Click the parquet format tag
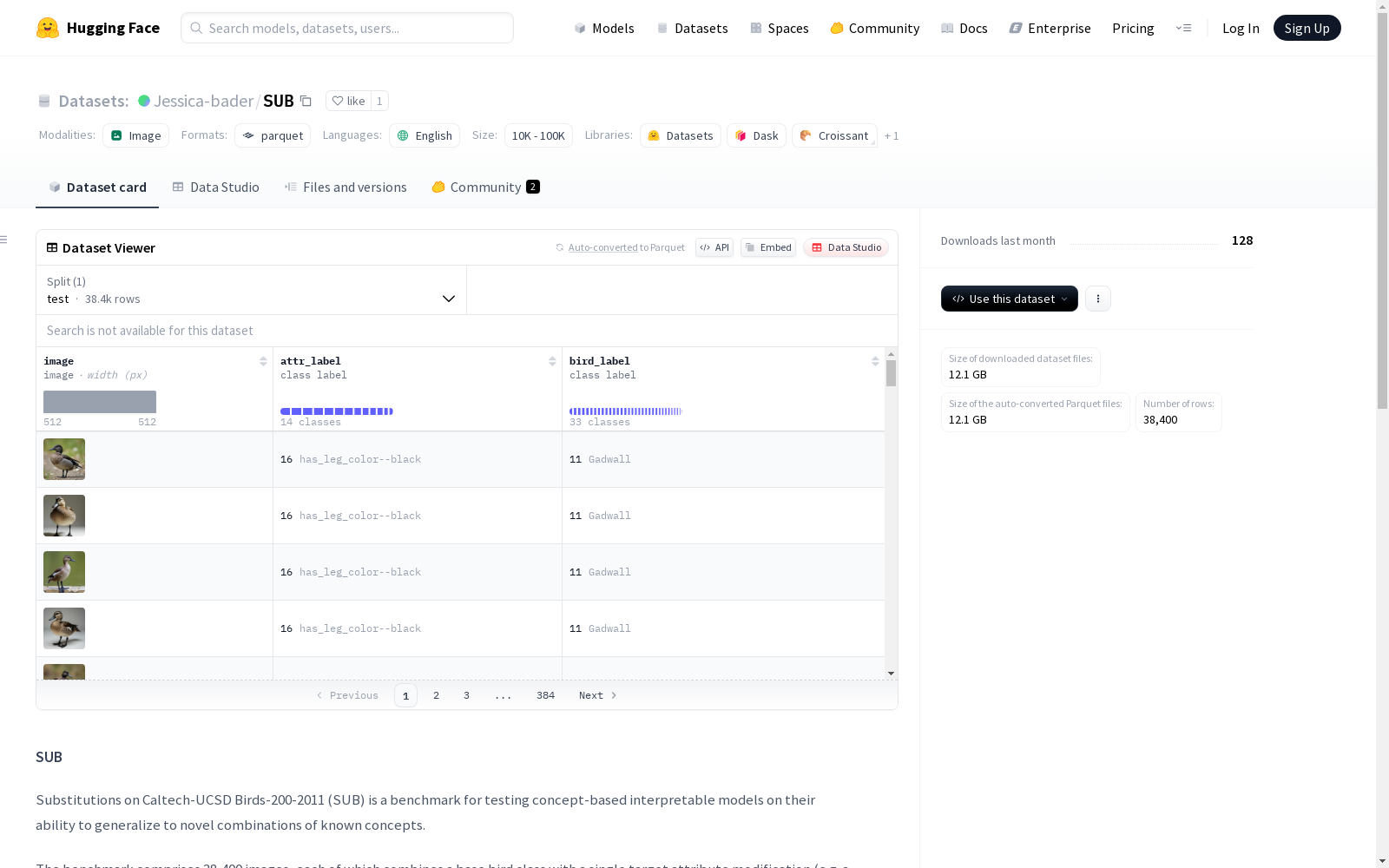The width and height of the screenshot is (1389, 868). [x=273, y=135]
